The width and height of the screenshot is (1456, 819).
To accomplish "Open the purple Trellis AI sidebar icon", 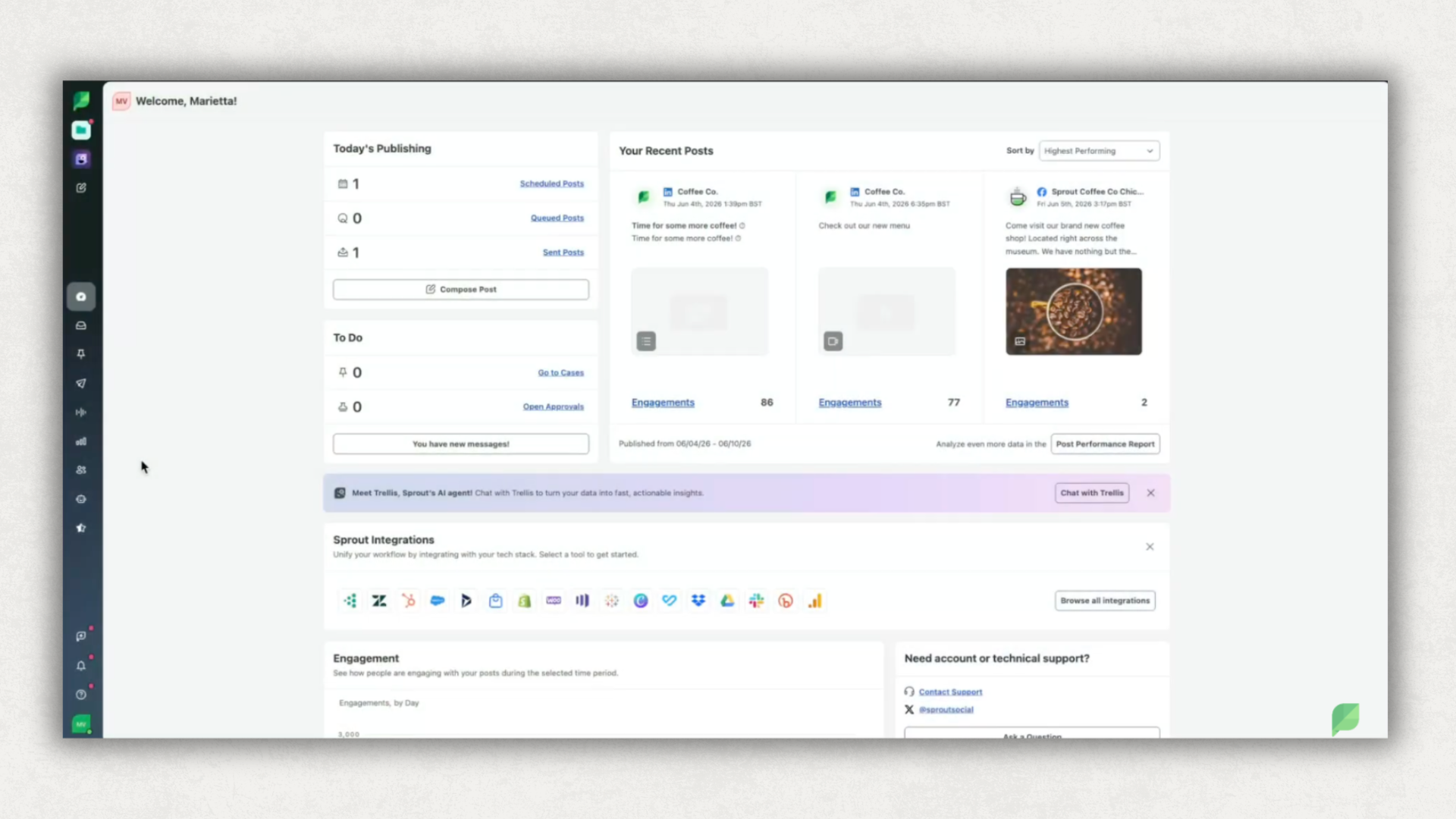I will [x=81, y=159].
